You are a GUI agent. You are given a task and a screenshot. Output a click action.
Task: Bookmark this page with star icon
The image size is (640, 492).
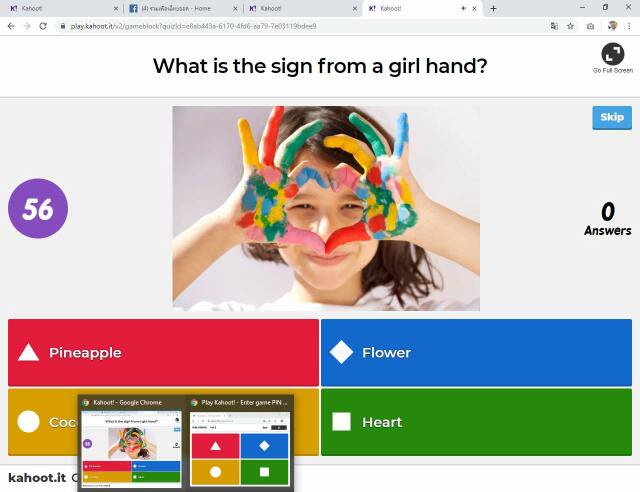(x=570, y=26)
